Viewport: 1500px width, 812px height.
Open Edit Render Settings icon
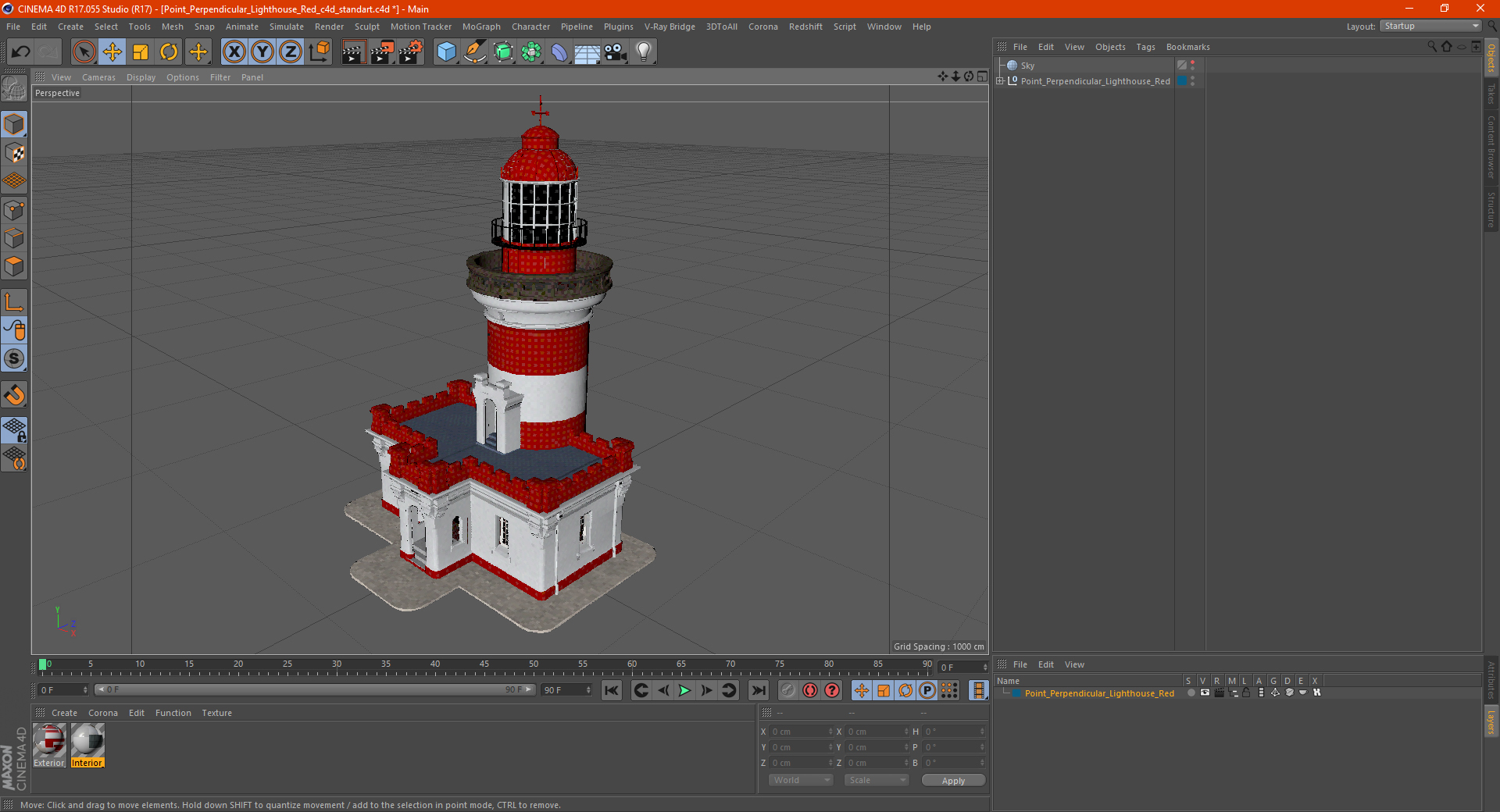point(411,52)
